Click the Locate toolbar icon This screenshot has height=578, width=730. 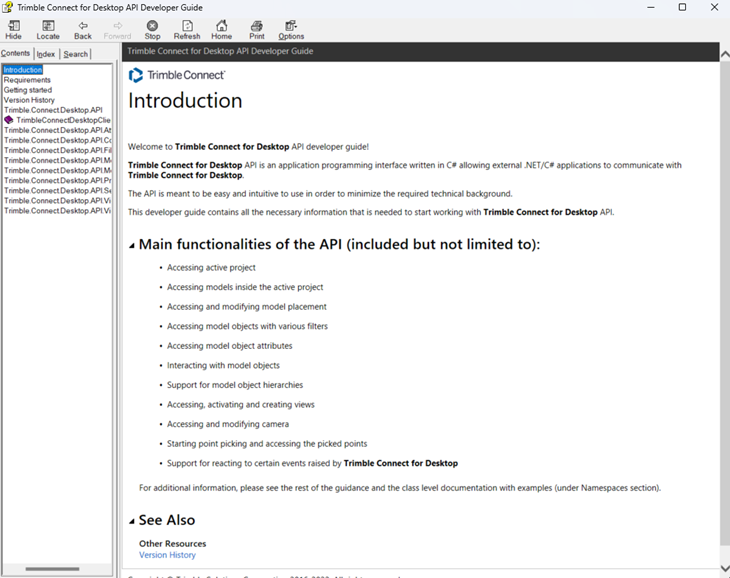pos(48,29)
